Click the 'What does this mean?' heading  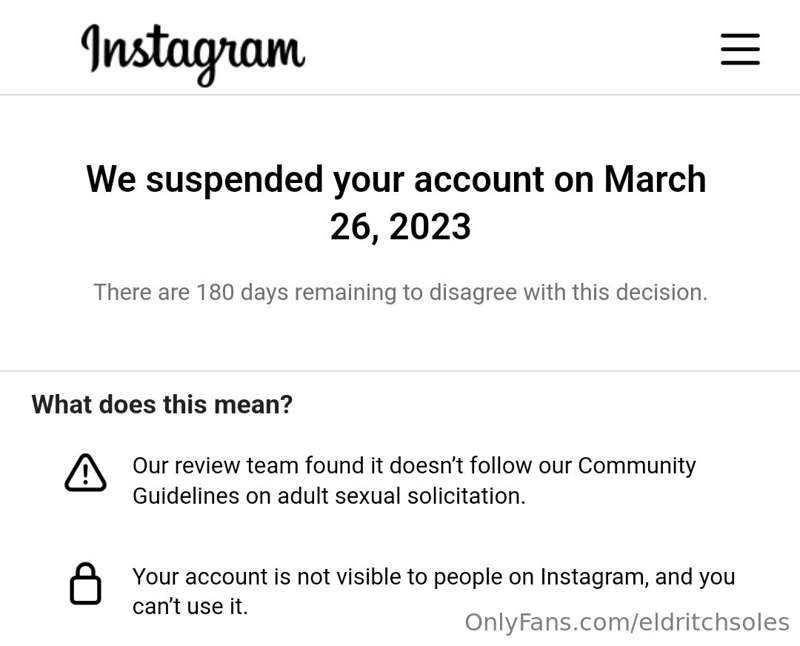pyautogui.click(x=162, y=404)
